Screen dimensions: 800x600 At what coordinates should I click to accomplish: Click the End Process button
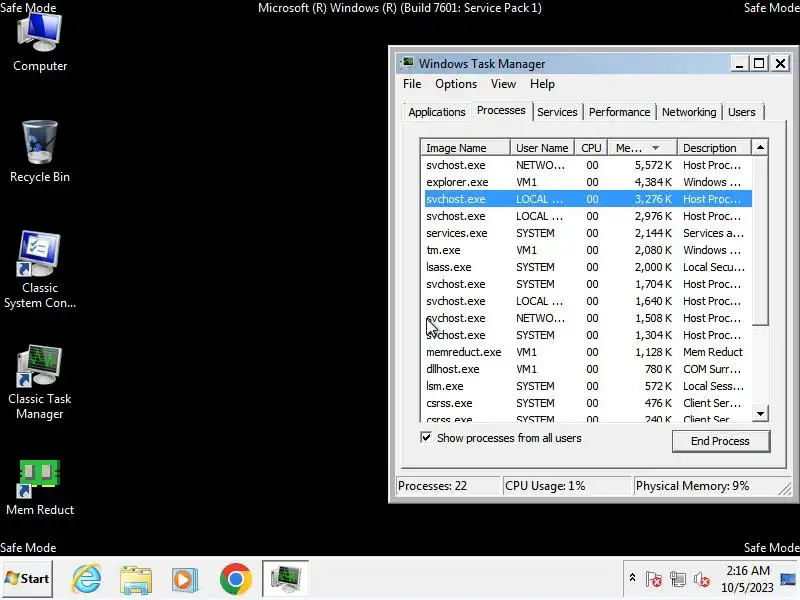pos(720,441)
